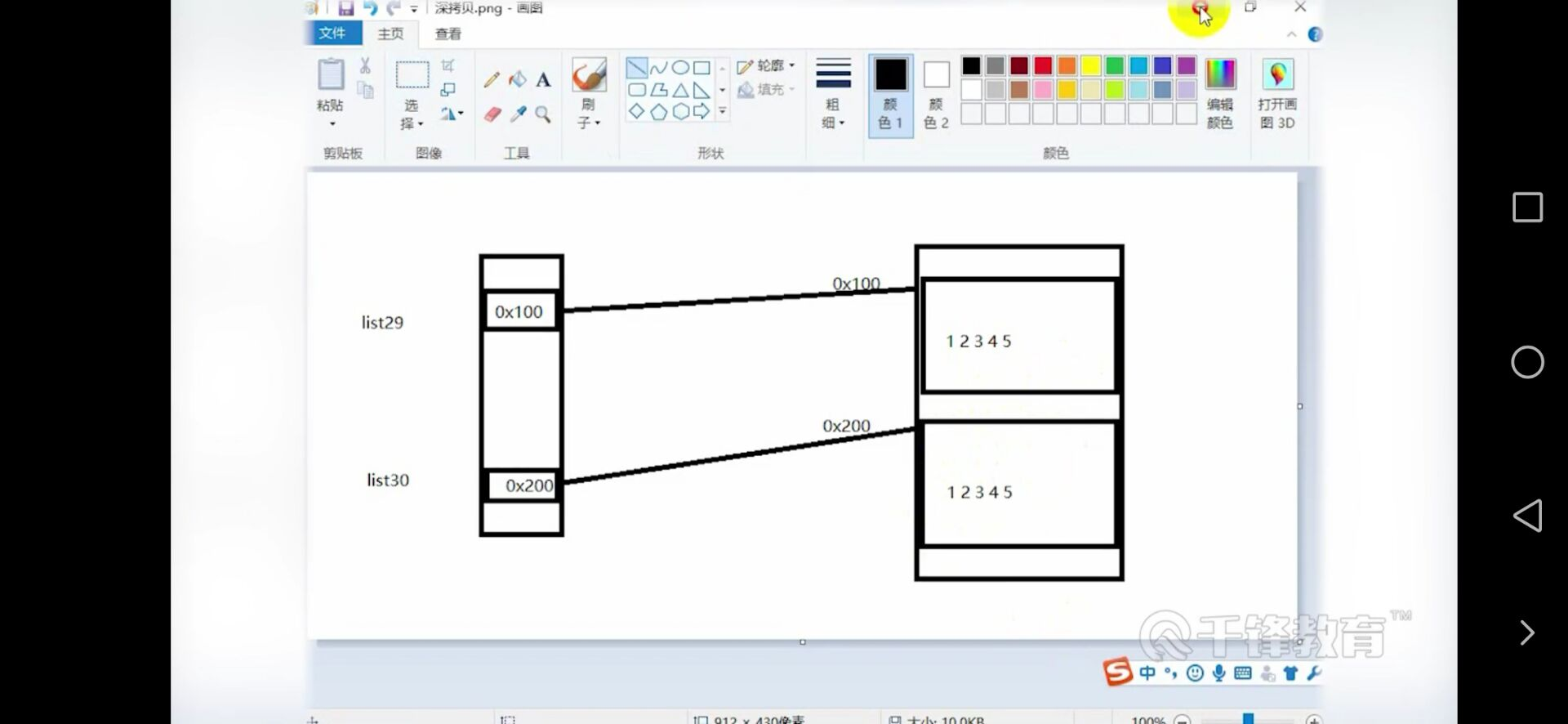Image resolution: width=1568 pixels, height=724 pixels.
Task: Open the 轮廓 outline dropdown
Action: coord(766,65)
